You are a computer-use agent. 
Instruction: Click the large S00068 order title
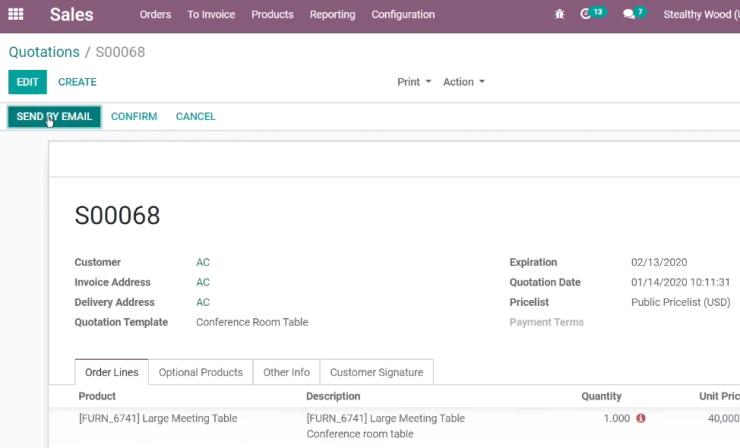118,216
